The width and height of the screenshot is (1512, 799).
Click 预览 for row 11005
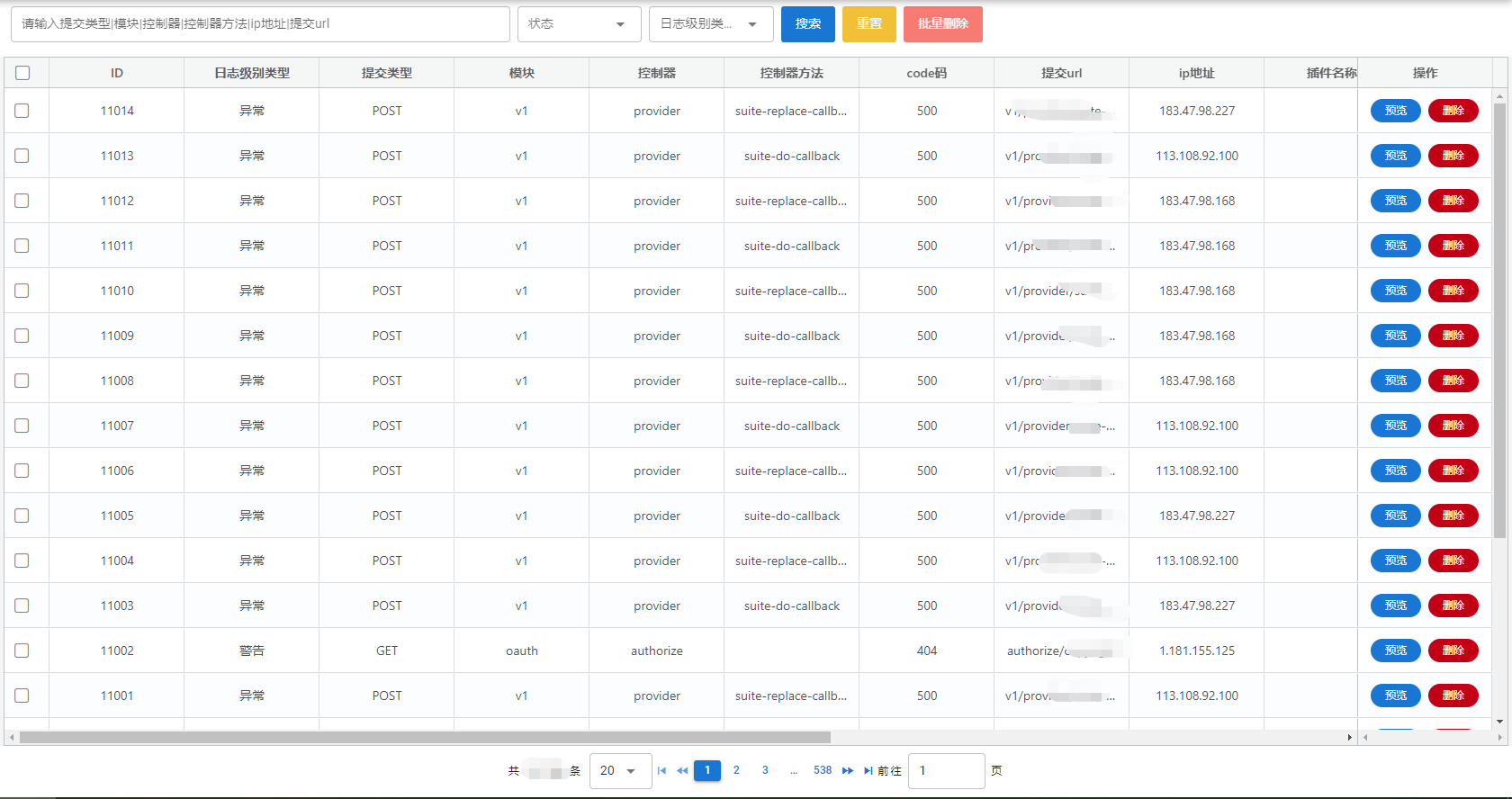(x=1396, y=516)
